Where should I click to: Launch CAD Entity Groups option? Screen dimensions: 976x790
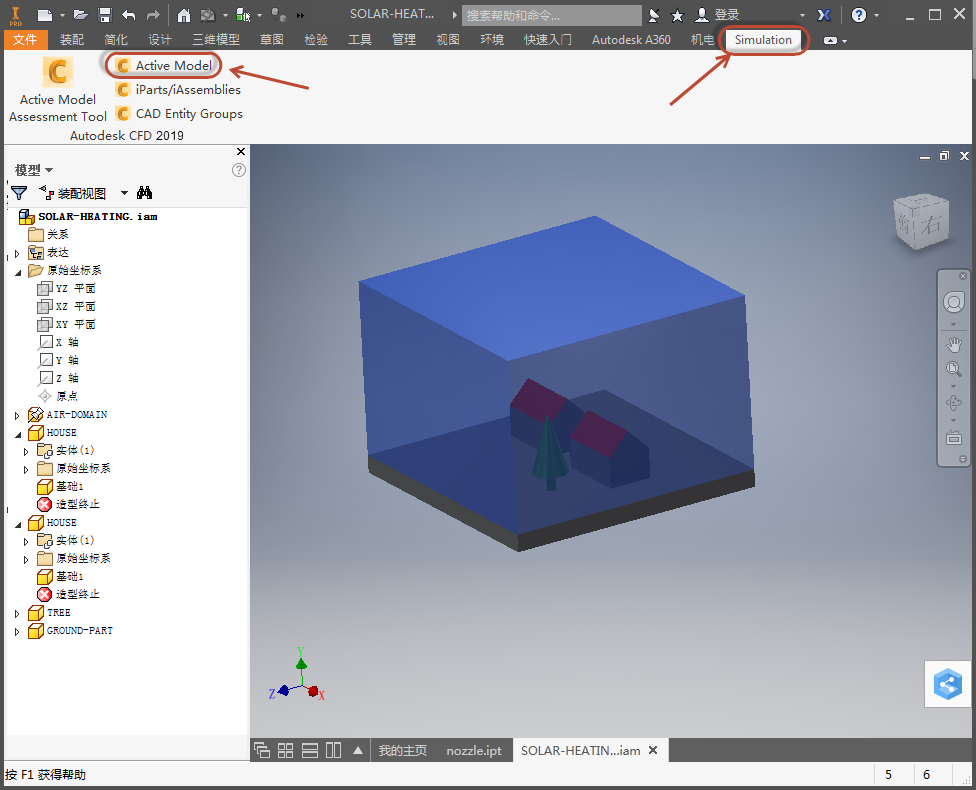click(180, 114)
